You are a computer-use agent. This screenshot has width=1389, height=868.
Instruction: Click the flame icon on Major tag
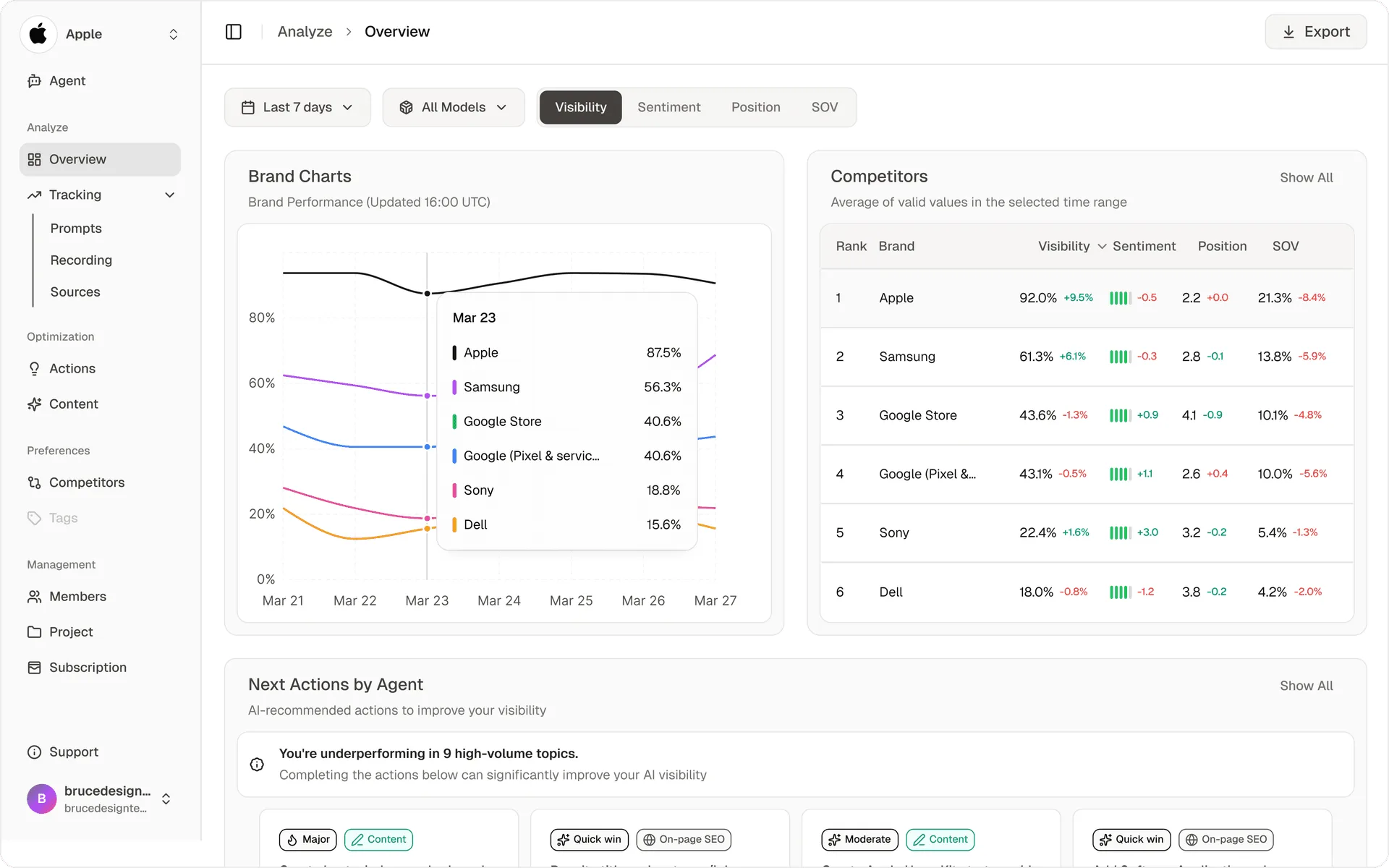pyautogui.click(x=292, y=840)
